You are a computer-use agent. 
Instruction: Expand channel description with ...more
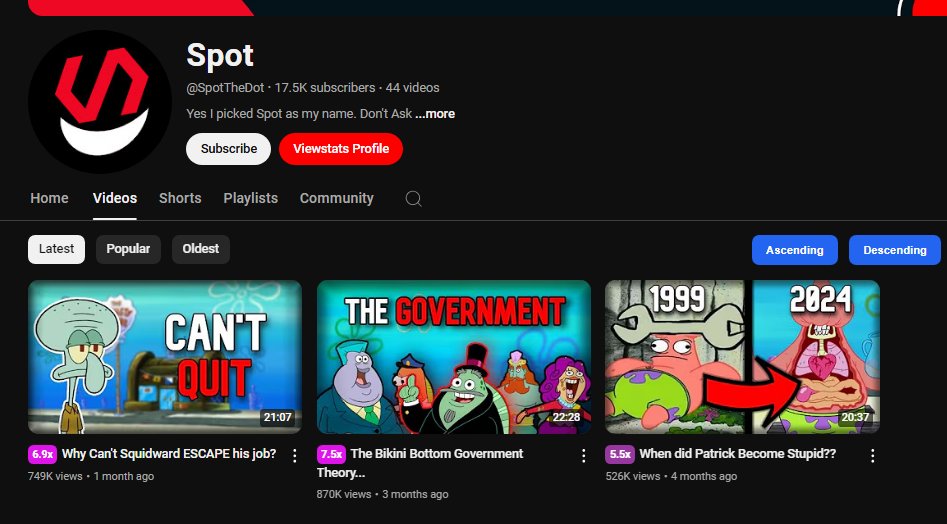[x=435, y=113]
